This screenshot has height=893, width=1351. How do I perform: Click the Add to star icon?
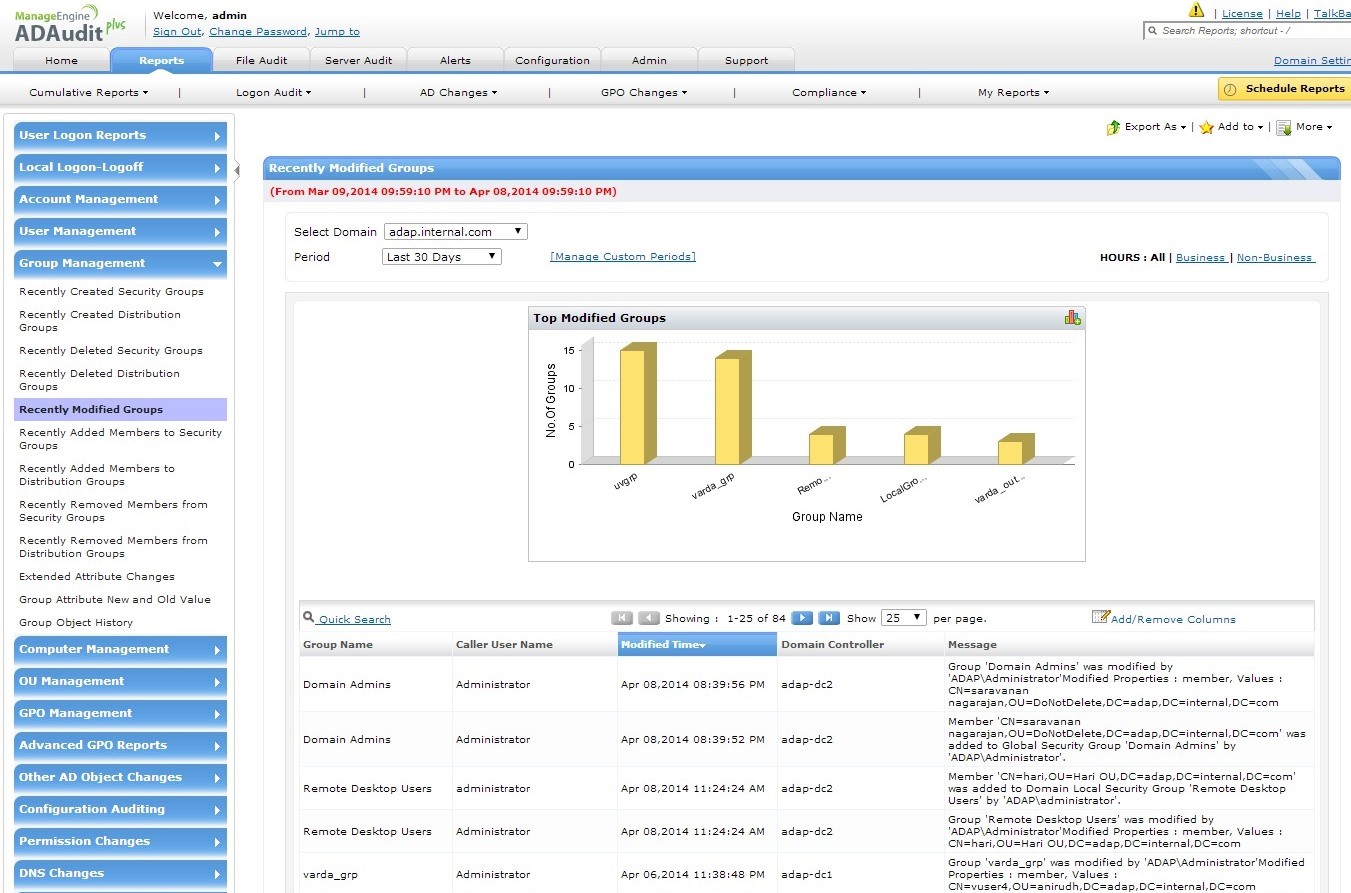pos(1206,128)
